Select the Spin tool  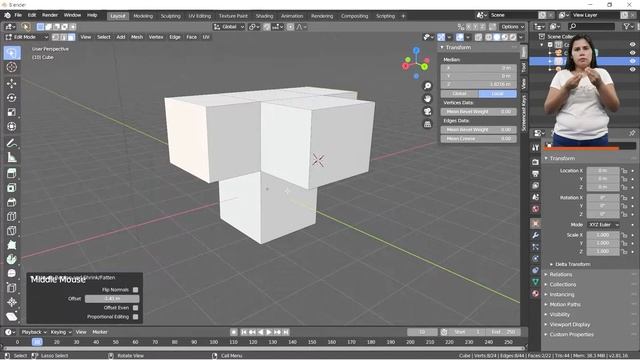point(12,259)
